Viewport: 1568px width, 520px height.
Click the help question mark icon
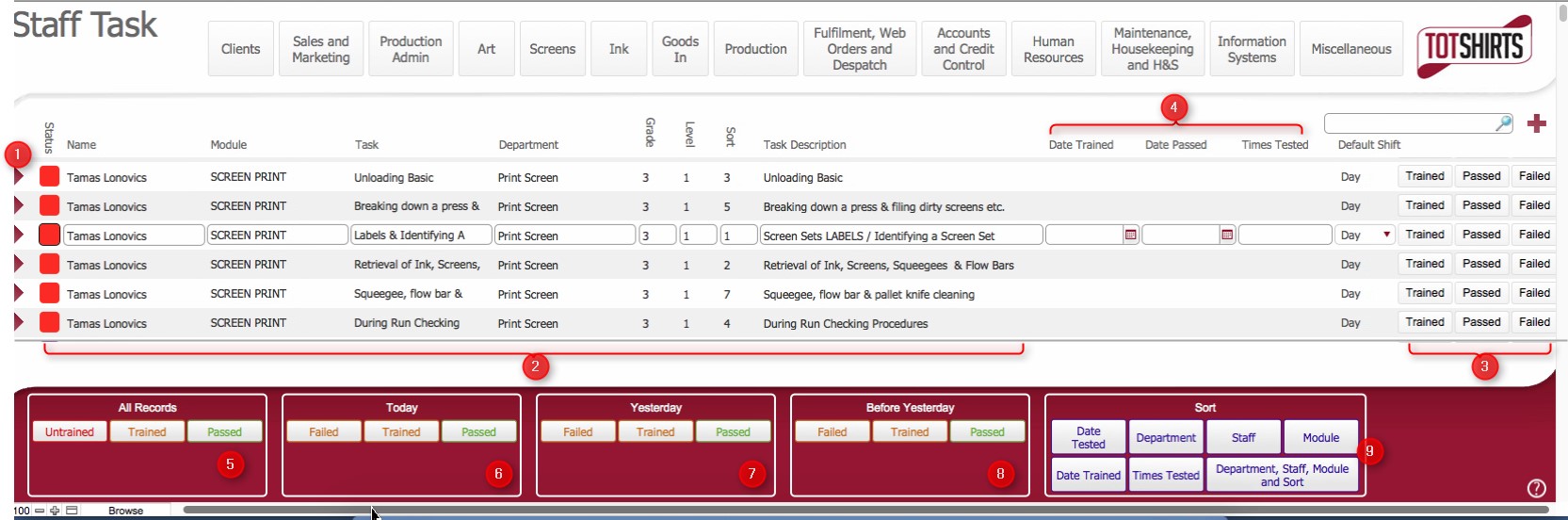coord(1536,487)
